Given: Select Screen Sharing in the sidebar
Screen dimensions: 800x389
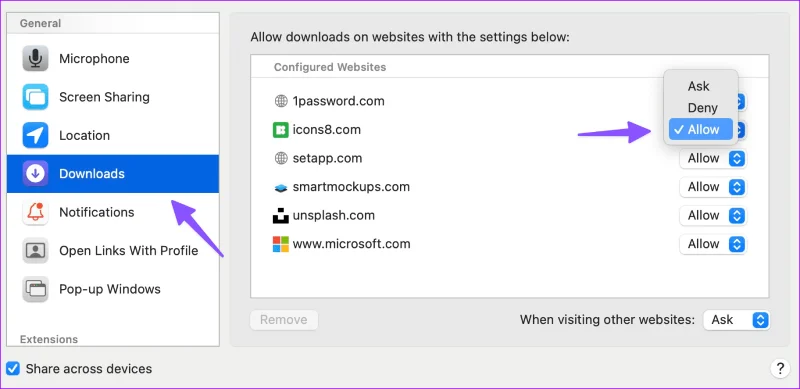Looking at the screenshot, I should (113, 97).
